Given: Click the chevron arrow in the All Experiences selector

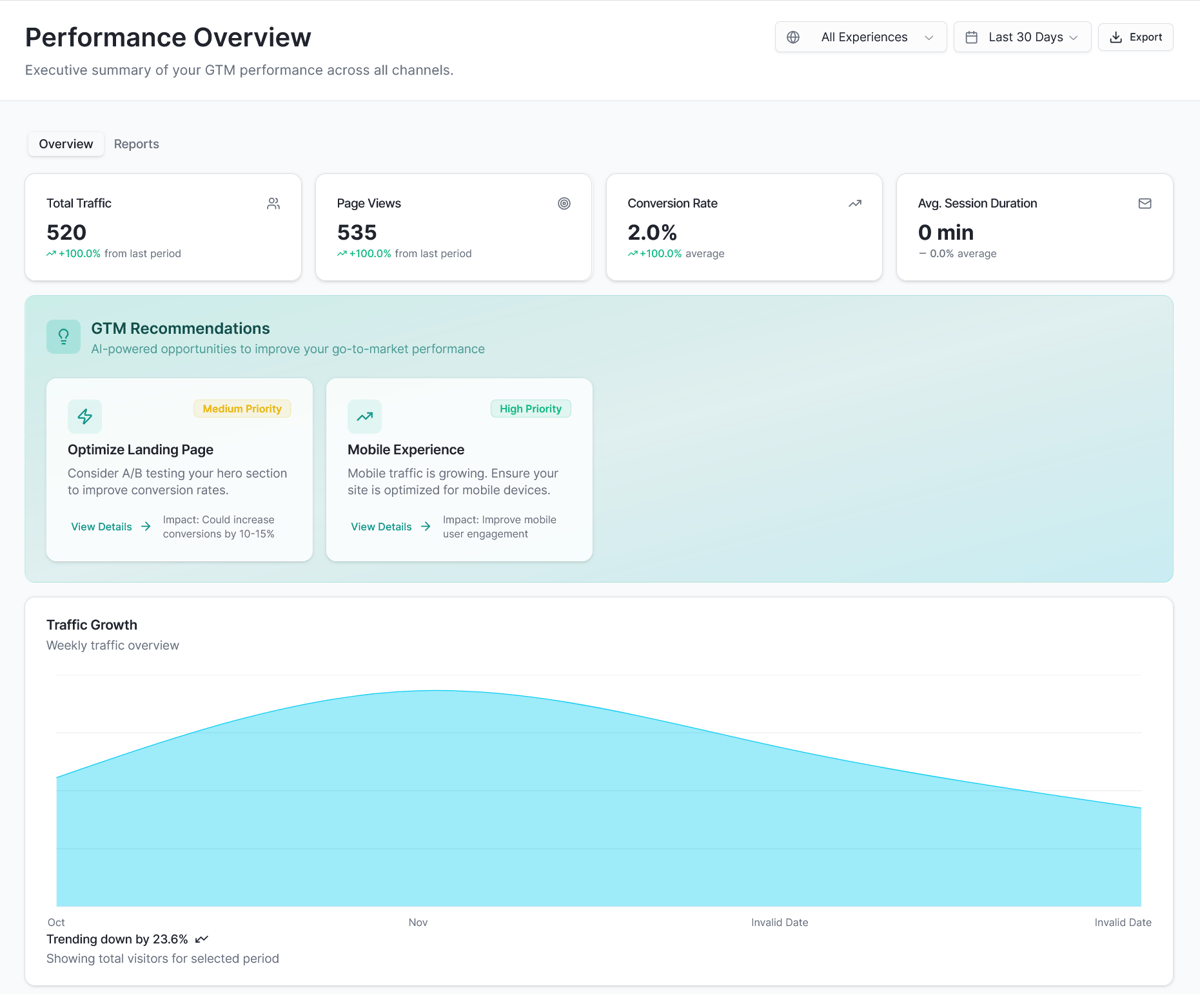Looking at the screenshot, I should [929, 38].
